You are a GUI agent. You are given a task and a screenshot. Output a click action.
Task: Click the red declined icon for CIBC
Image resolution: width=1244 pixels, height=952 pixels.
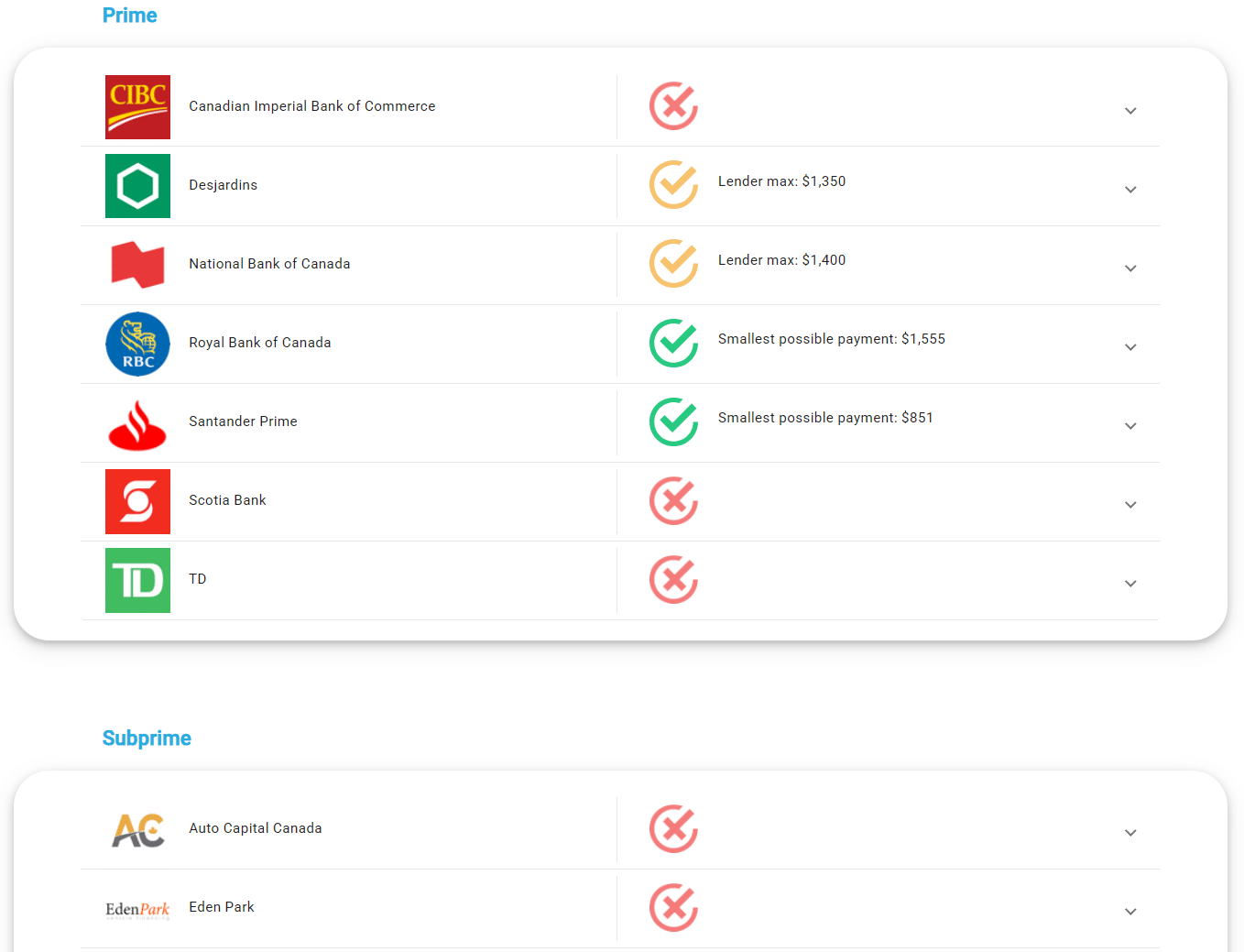[673, 106]
